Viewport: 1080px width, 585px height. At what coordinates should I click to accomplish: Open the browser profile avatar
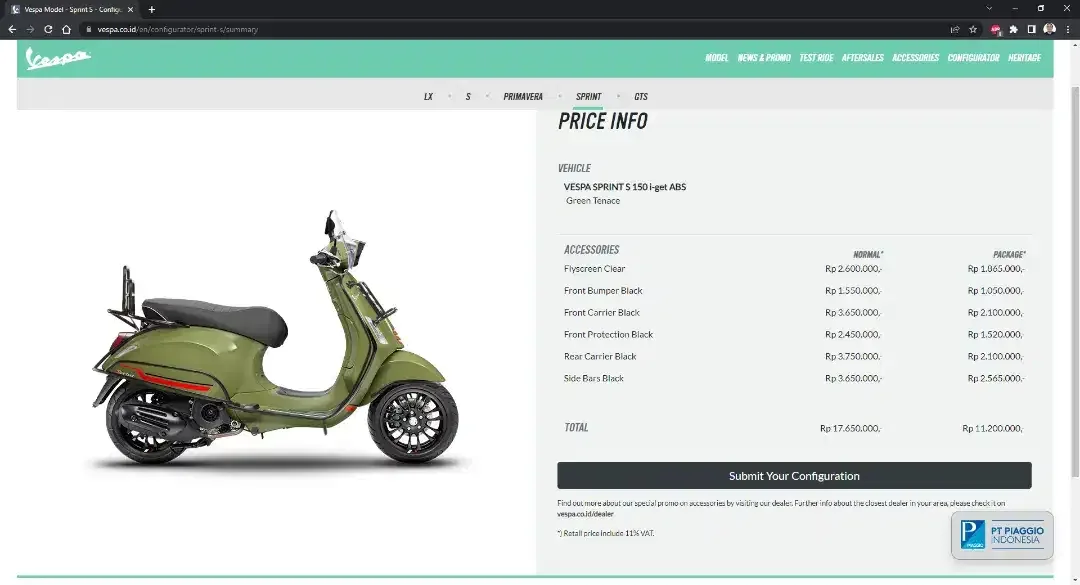point(1050,29)
